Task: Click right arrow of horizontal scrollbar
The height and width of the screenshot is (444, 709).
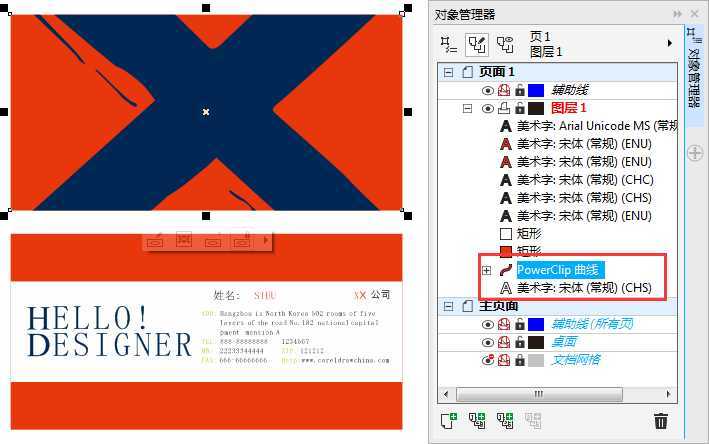Action: (x=669, y=394)
